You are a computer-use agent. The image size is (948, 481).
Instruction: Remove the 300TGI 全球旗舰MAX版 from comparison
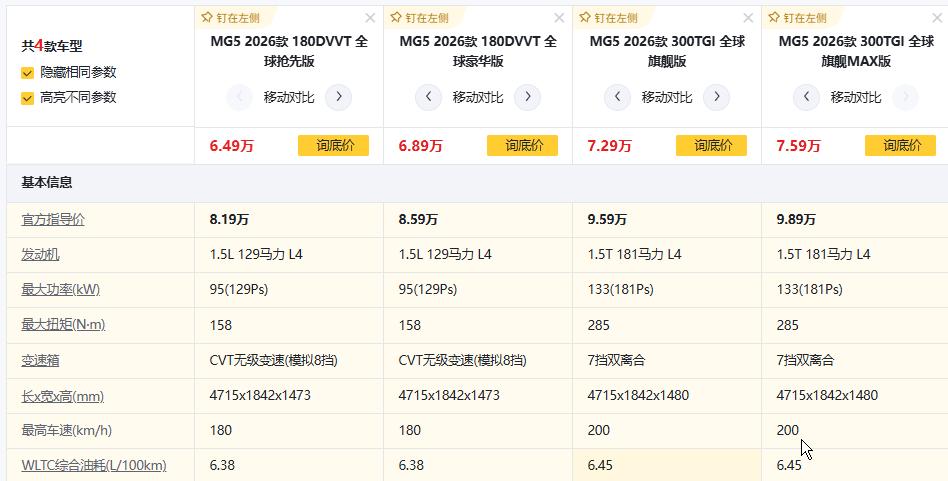[937, 18]
